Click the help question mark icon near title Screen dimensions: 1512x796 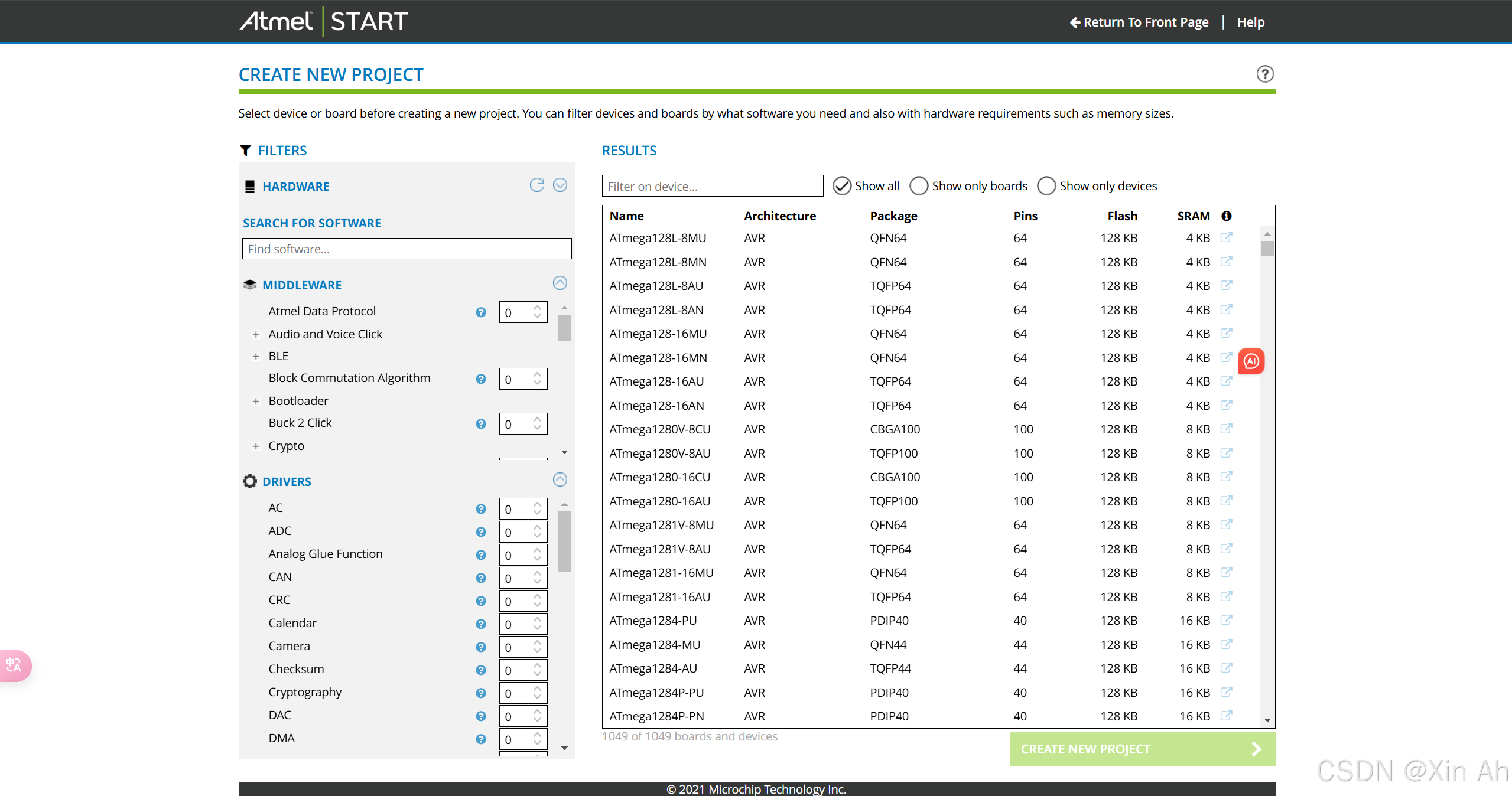pyautogui.click(x=1264, y=74)
